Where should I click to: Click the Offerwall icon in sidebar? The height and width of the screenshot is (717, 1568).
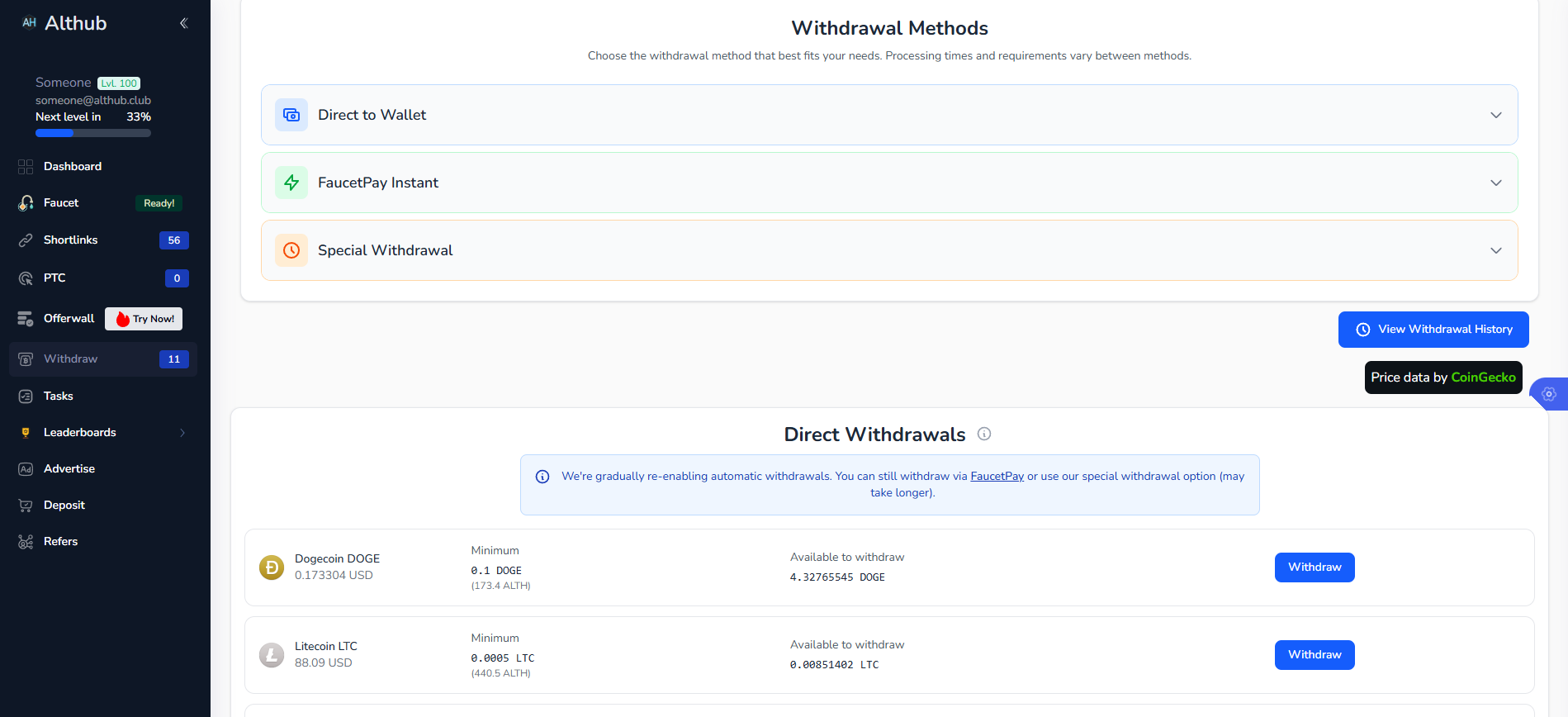coord(26,319)
